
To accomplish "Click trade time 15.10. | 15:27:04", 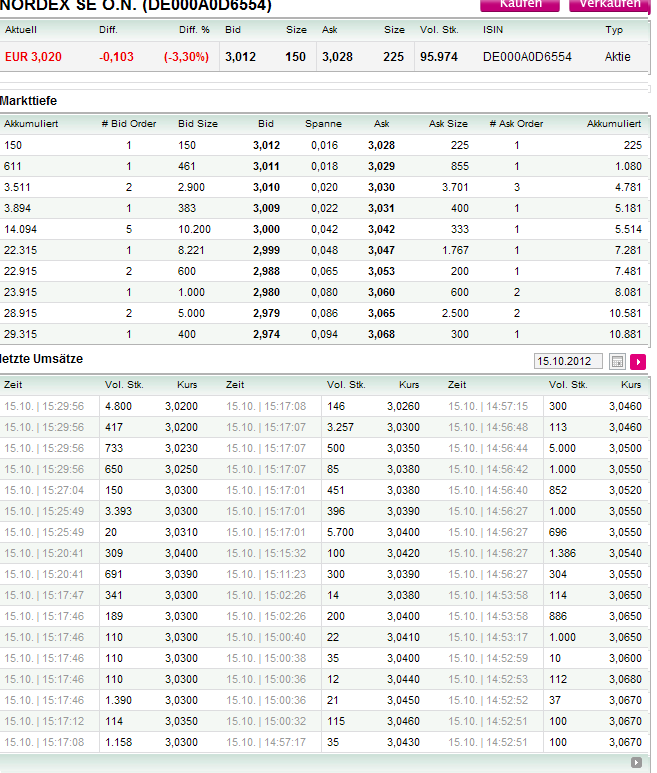I will (x=44, y=491).
